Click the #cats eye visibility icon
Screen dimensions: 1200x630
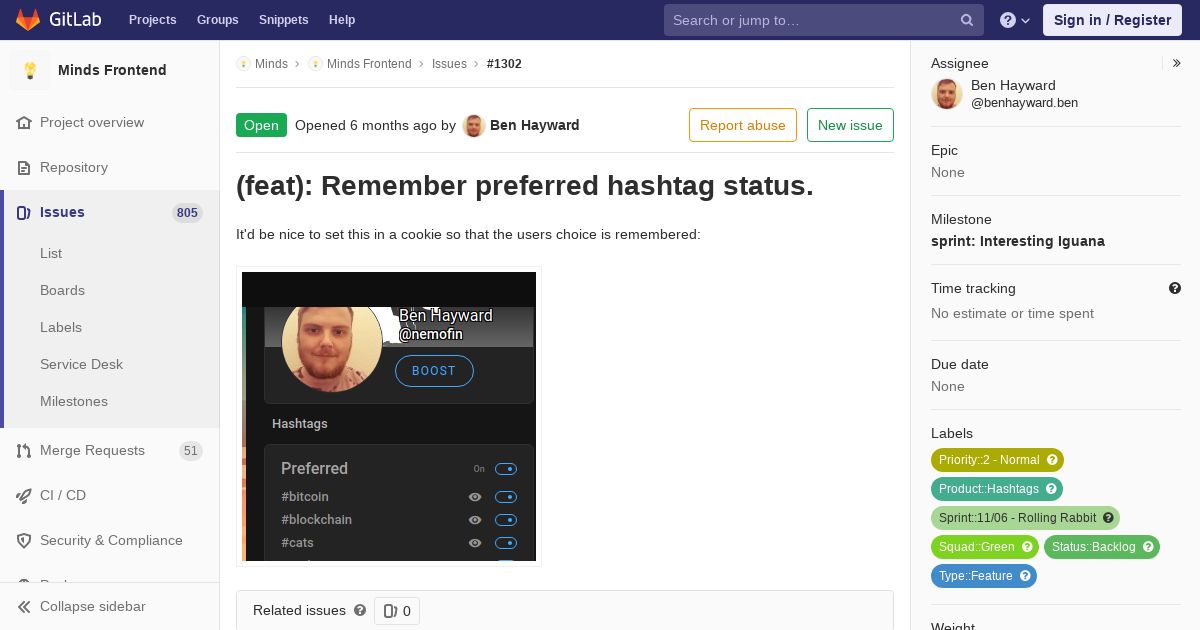[475, 543]
